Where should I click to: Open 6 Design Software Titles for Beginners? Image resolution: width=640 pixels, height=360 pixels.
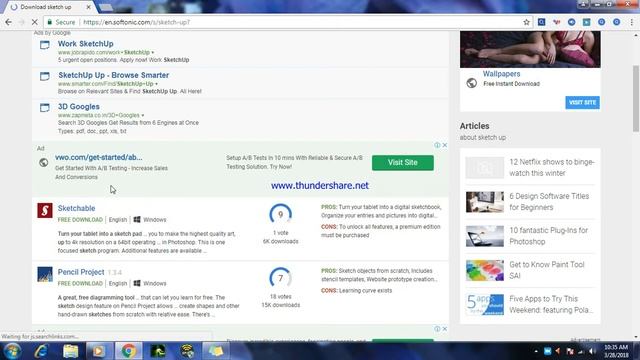(x=549, y=202)
